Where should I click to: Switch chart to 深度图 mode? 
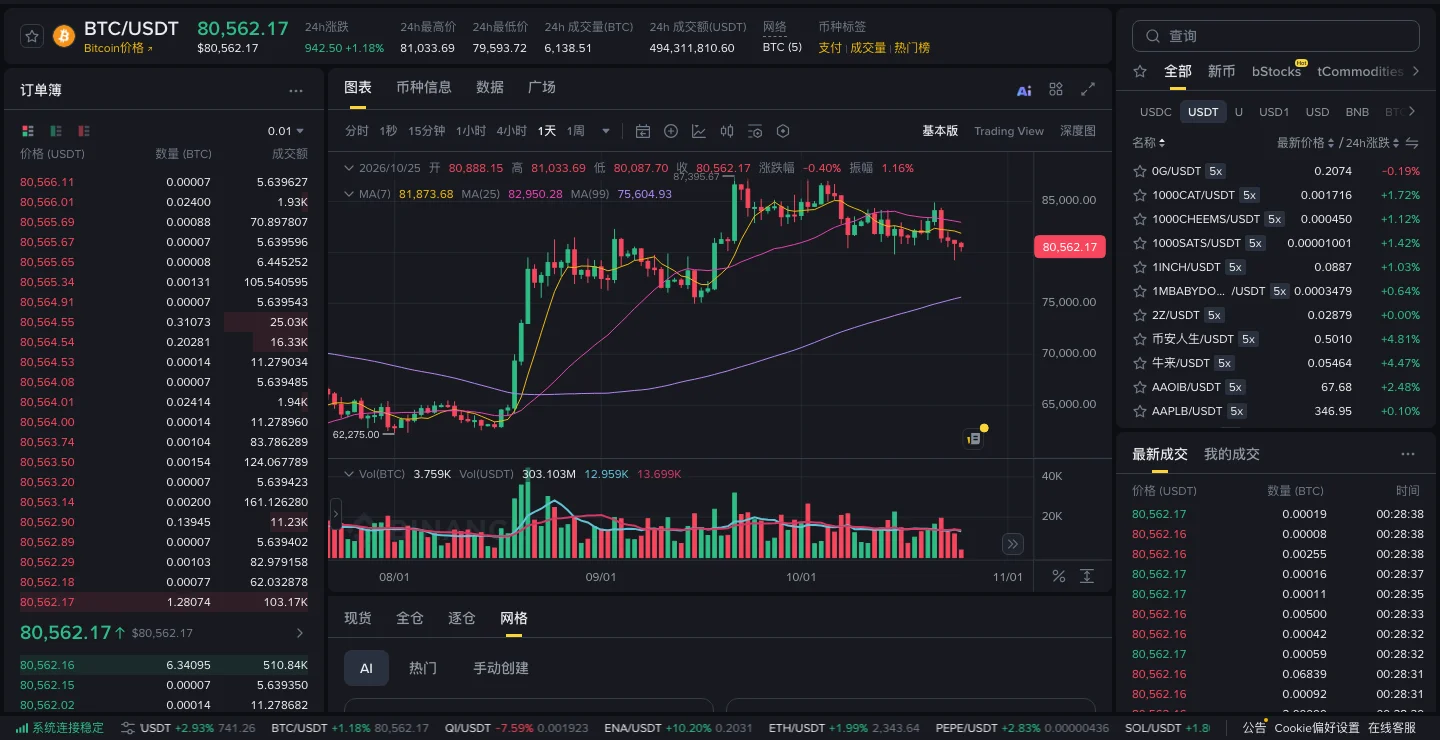[1078, 131]
